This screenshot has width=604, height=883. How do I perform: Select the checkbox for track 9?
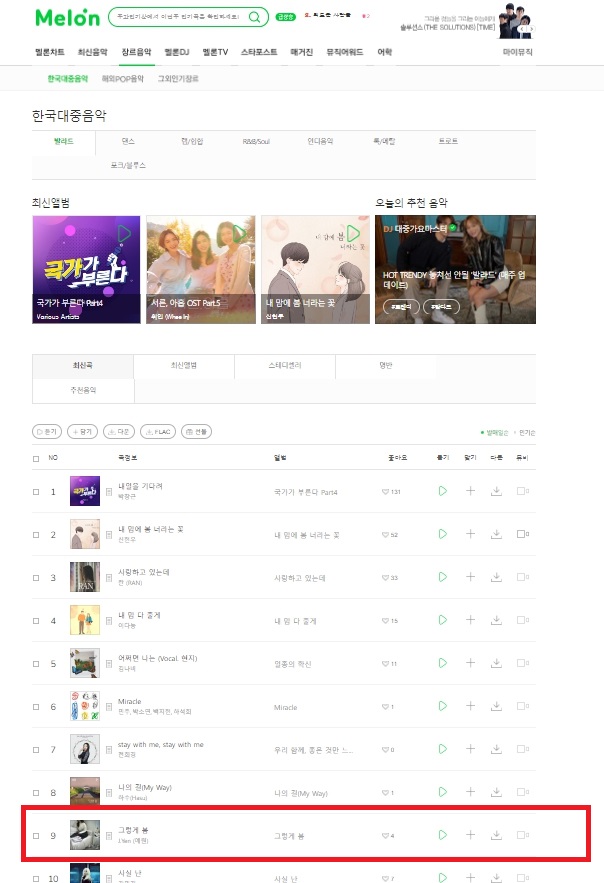pyautogui.click(x=36, y=836)
